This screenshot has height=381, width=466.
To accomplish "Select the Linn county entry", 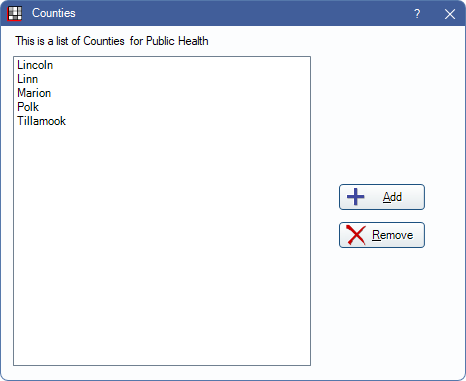I will [x=28, y=79].
